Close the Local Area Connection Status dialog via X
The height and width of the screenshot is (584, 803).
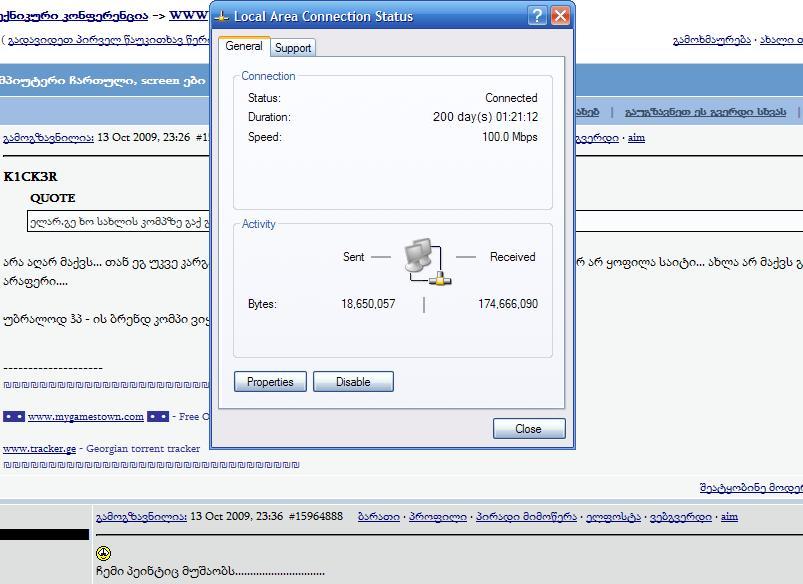pos(560,16)
